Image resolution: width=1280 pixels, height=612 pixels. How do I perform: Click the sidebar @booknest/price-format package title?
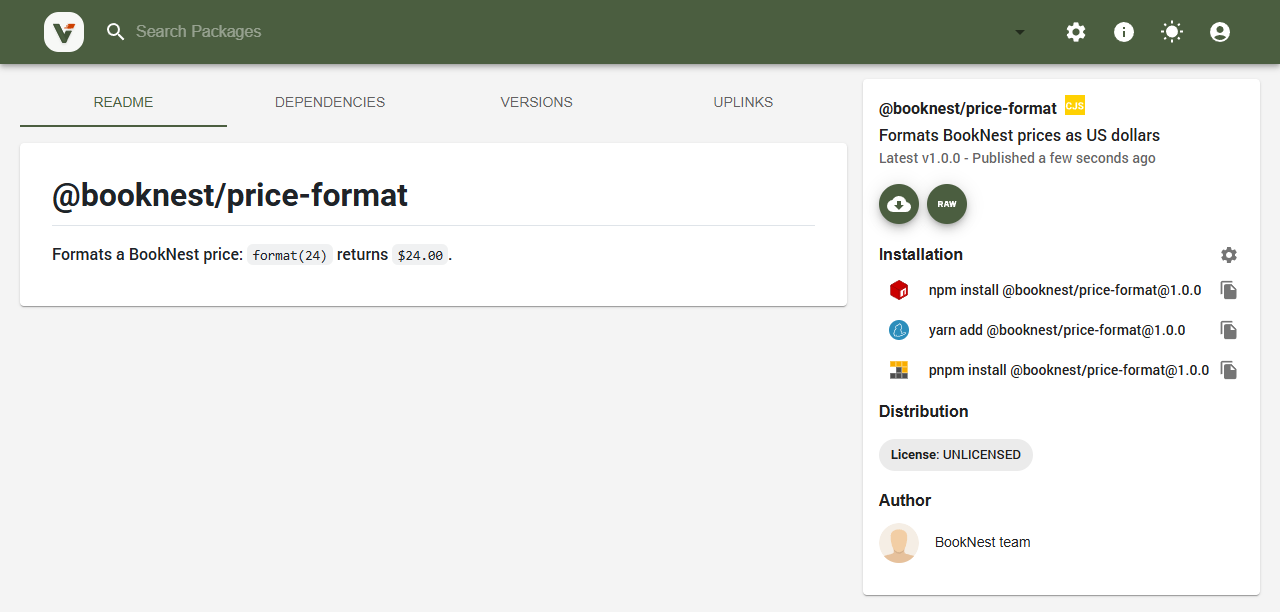click(x=968, y=108)
